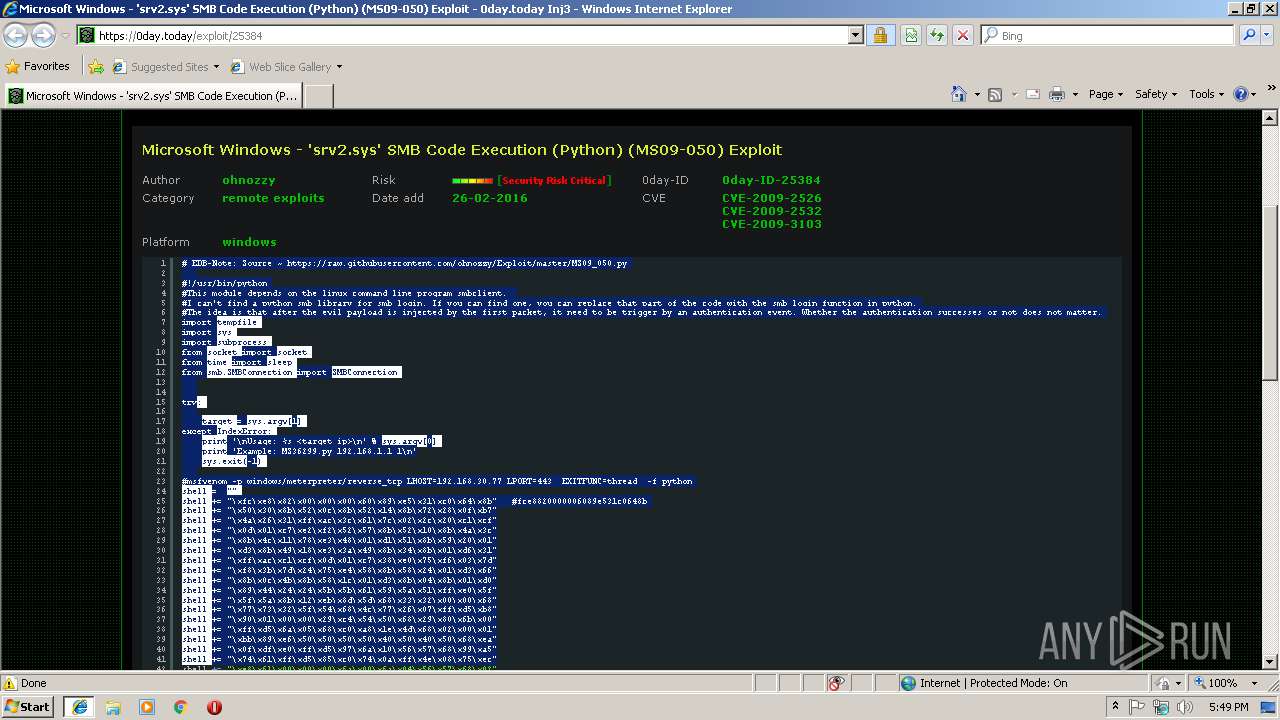Open the Tools menu
This screenshot has width=1280, height=720.
point(1206,94)
